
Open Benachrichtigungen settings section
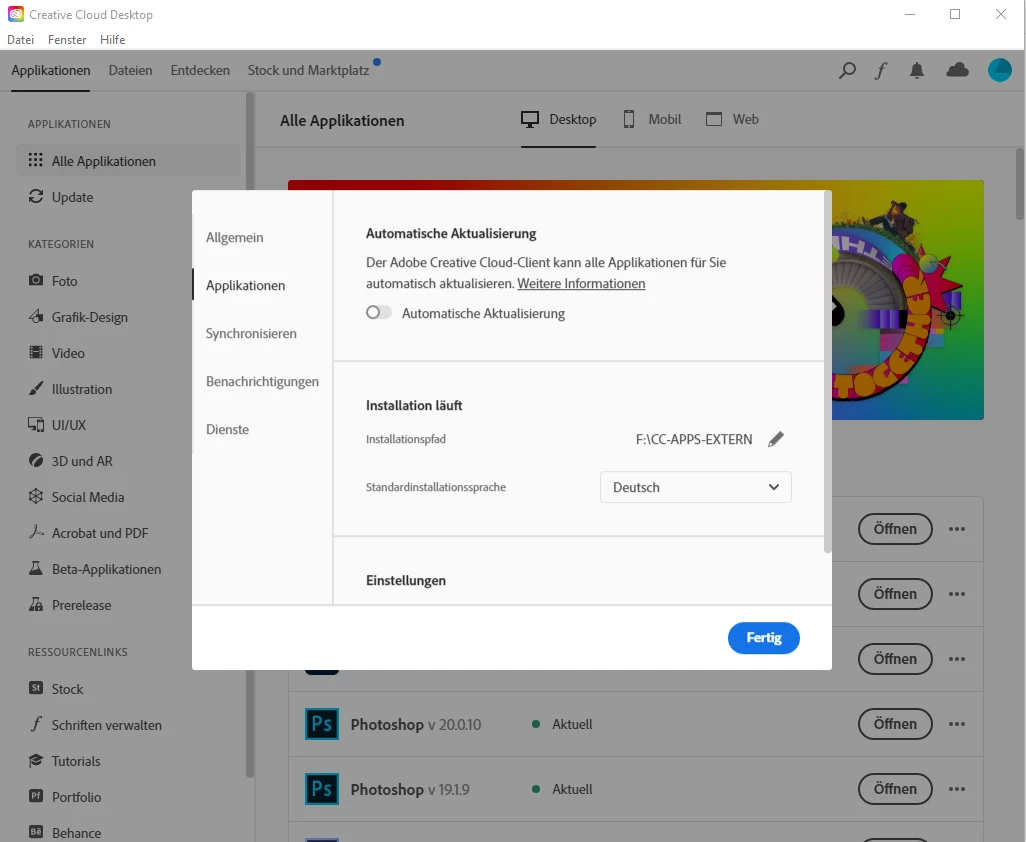tap(262, 381)
